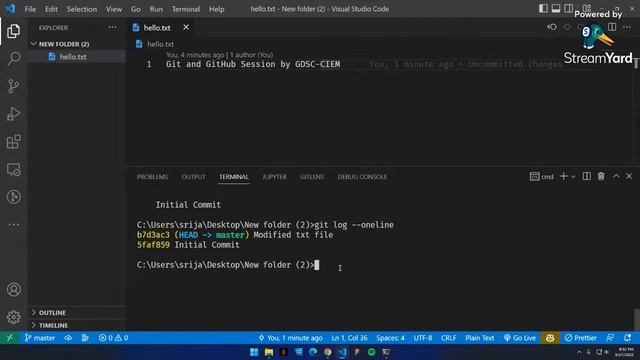The height and width of the screenshot is (360, 640).
Task: Open the Help menu
Action: (x=216, y=9)
